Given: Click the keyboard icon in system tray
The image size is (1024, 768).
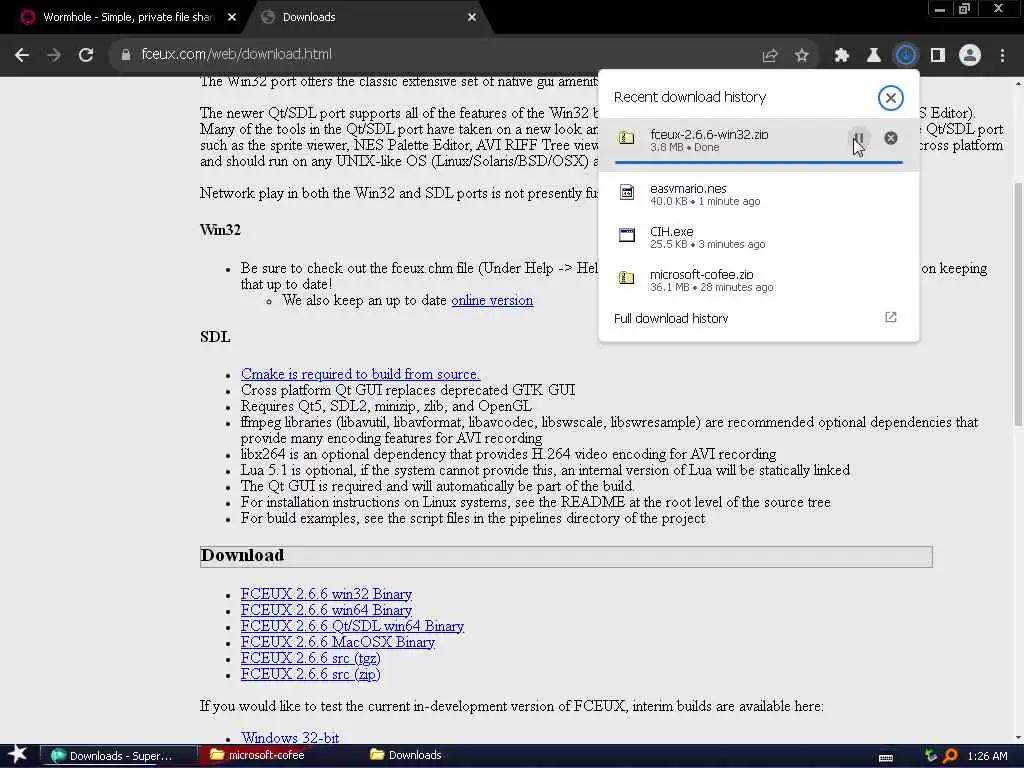Looking at the screenshot, I should [886, 758].
